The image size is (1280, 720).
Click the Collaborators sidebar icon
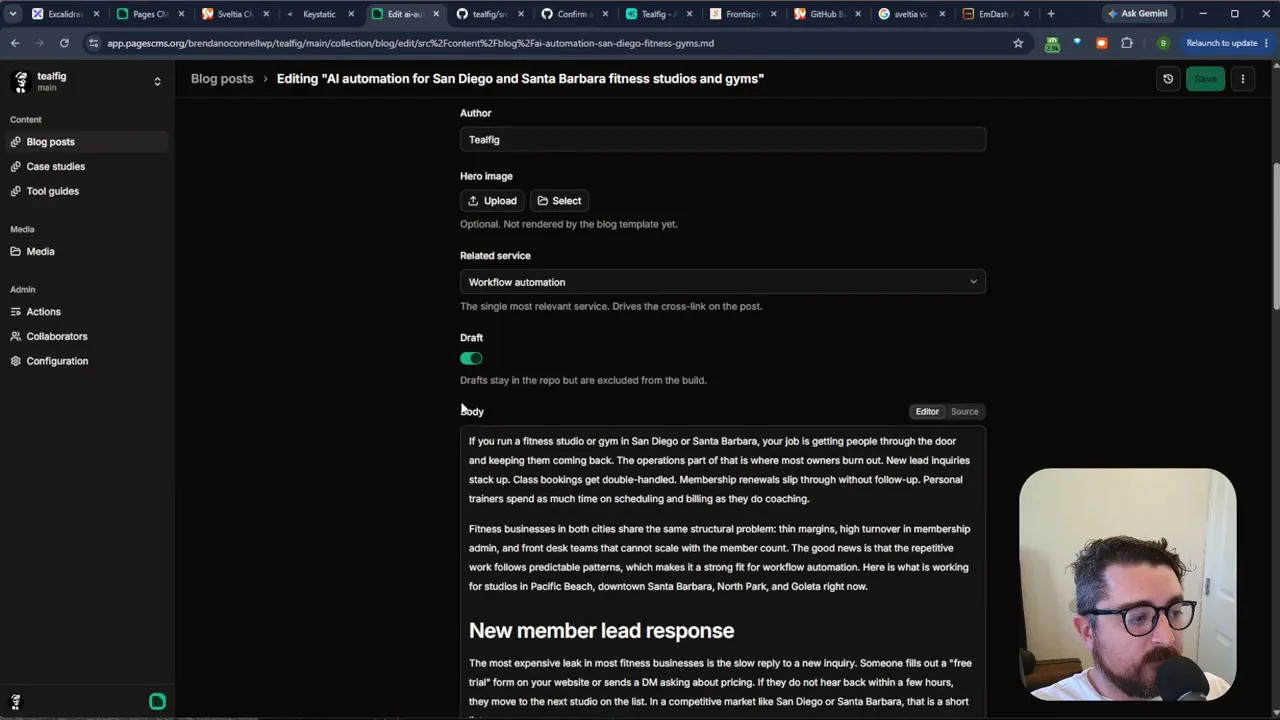pyautogui.click(x=16, y=336)
